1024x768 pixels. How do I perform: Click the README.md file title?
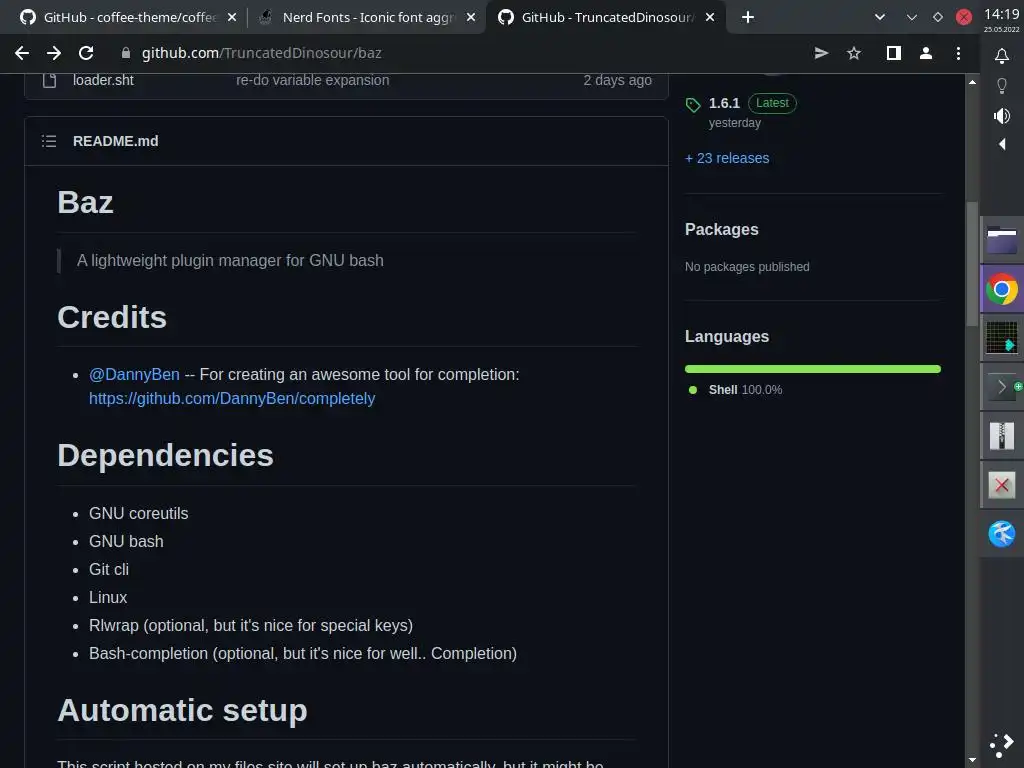(x=116, y=141)
